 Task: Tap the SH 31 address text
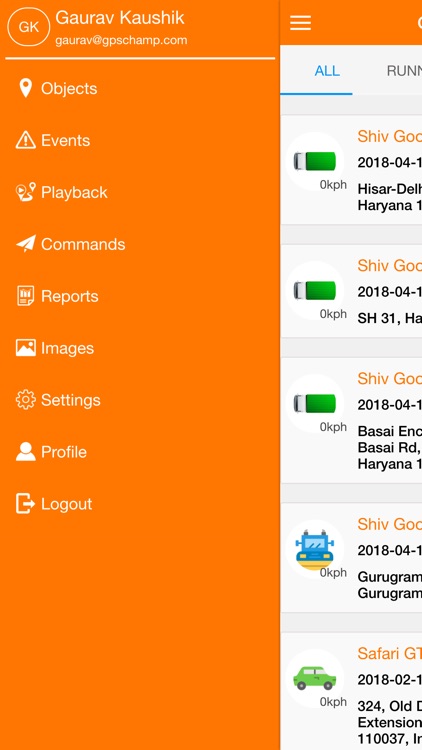(389, 318)
